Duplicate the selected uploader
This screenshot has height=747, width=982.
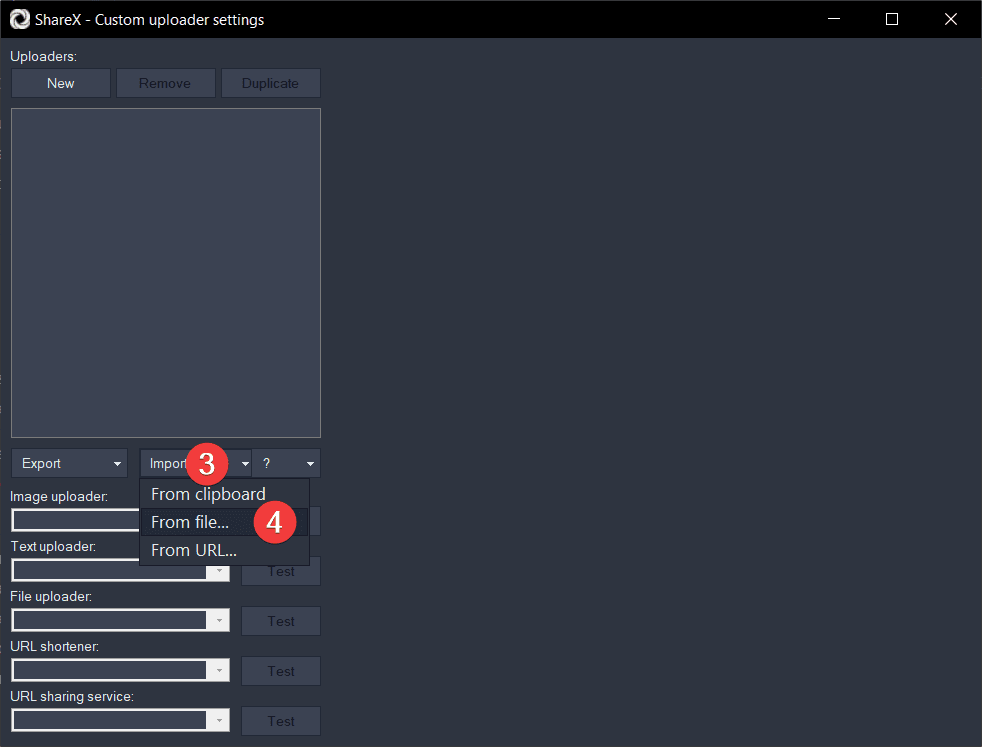pyautogui.click(x=270, y=83)
